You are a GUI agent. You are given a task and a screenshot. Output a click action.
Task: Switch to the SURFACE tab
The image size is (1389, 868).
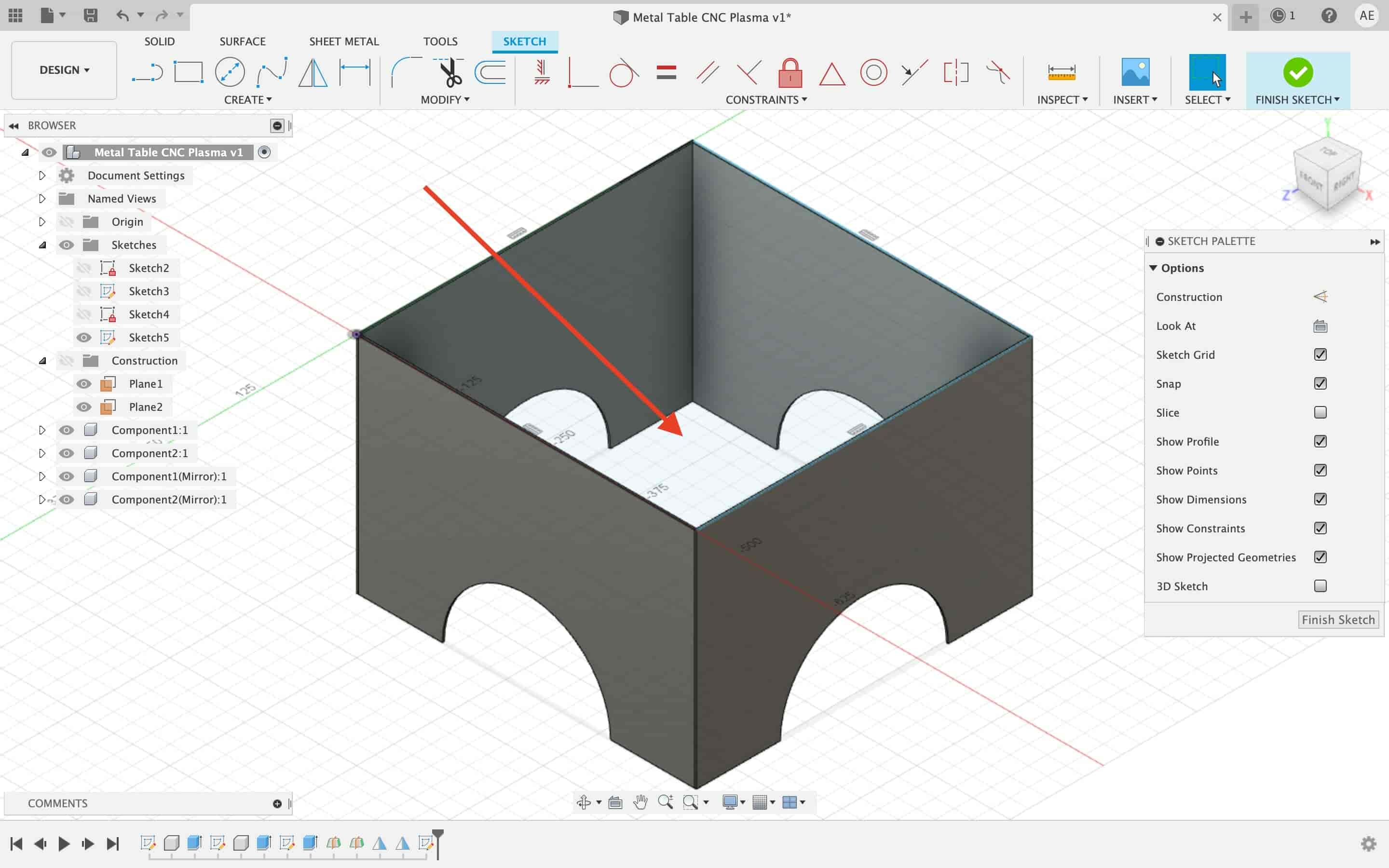pos(242,41)
